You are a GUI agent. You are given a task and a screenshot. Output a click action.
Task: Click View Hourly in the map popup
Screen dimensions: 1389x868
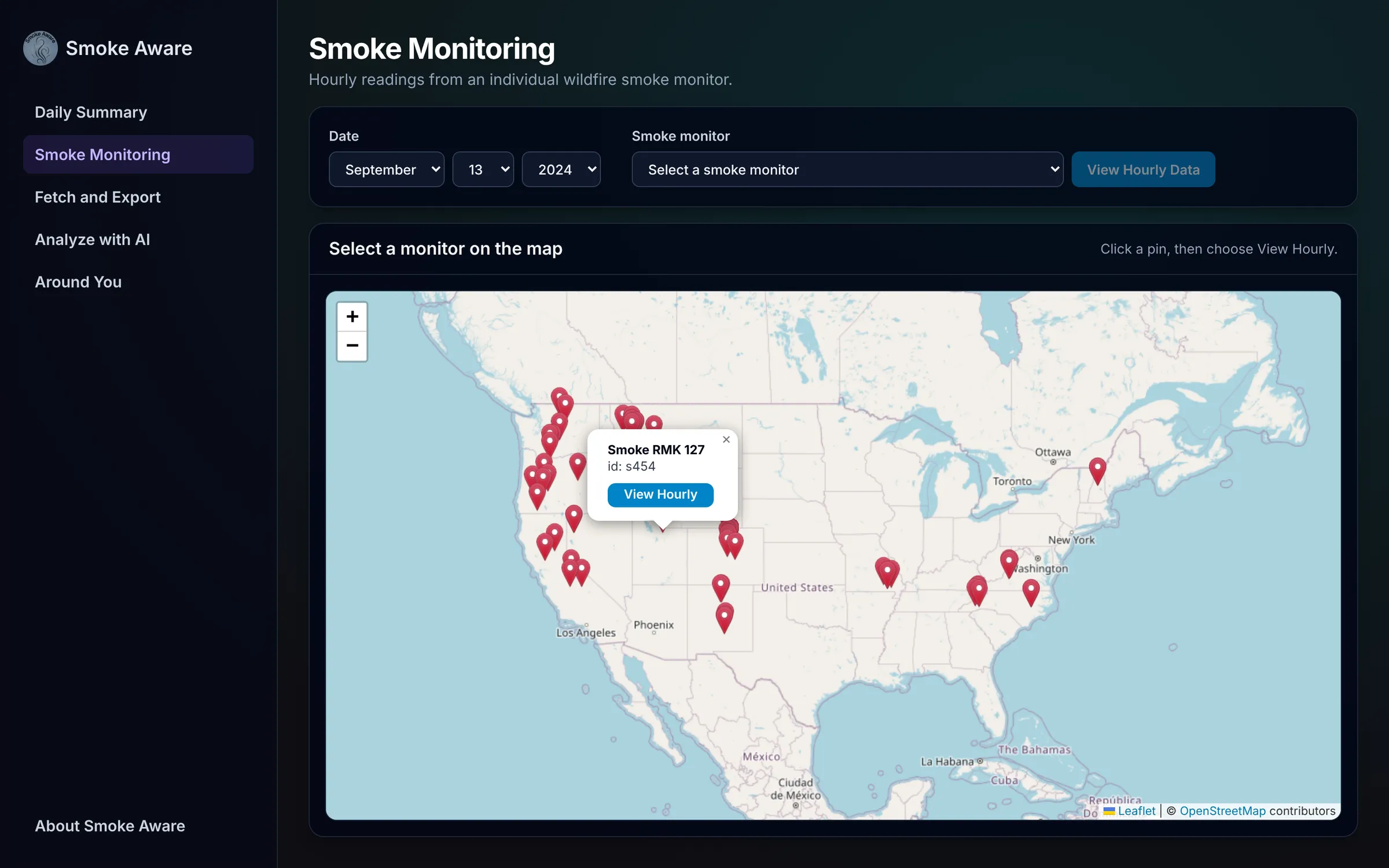click(x=660, y=495)
